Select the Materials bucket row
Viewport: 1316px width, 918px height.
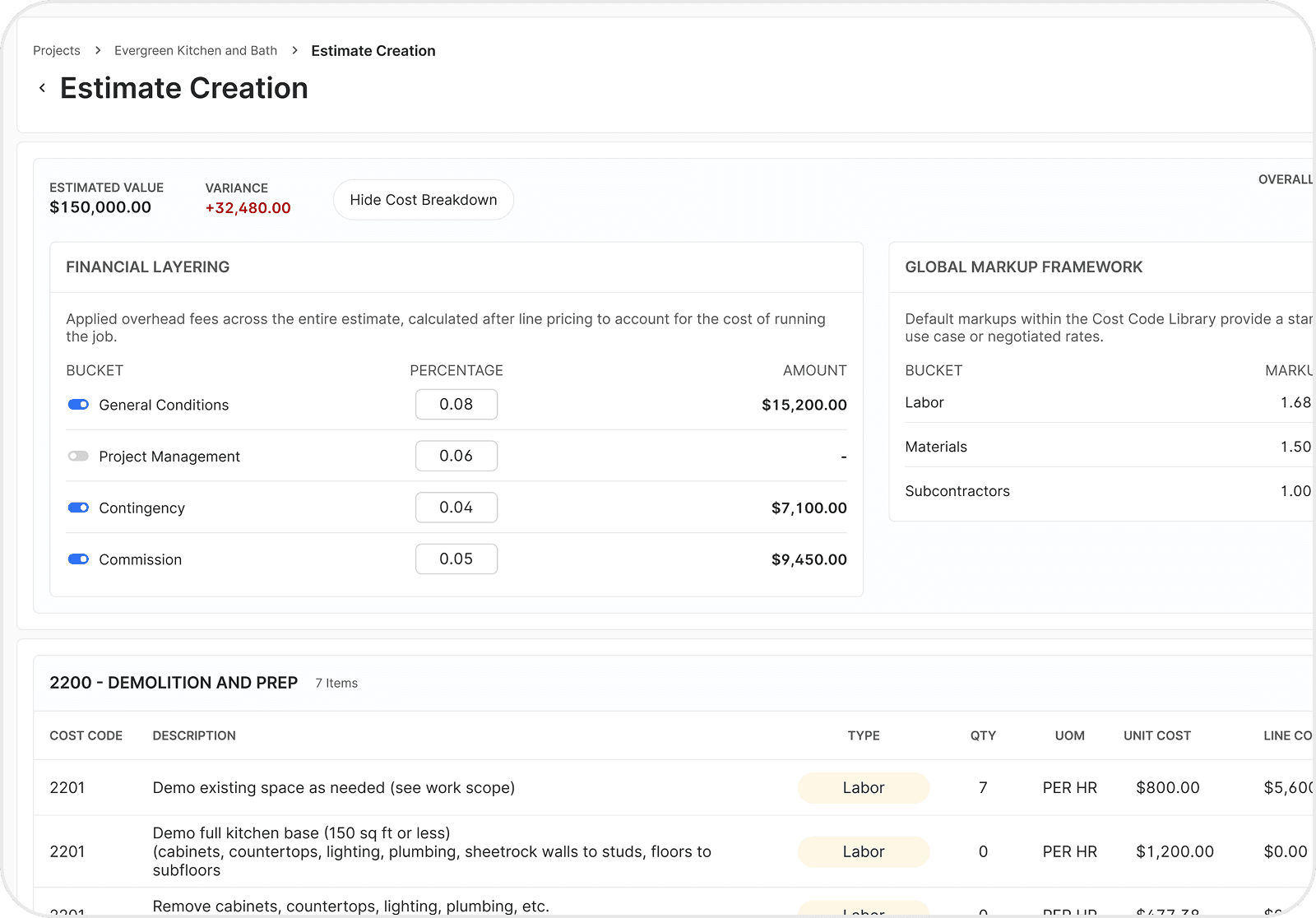[x=936, y=447]
